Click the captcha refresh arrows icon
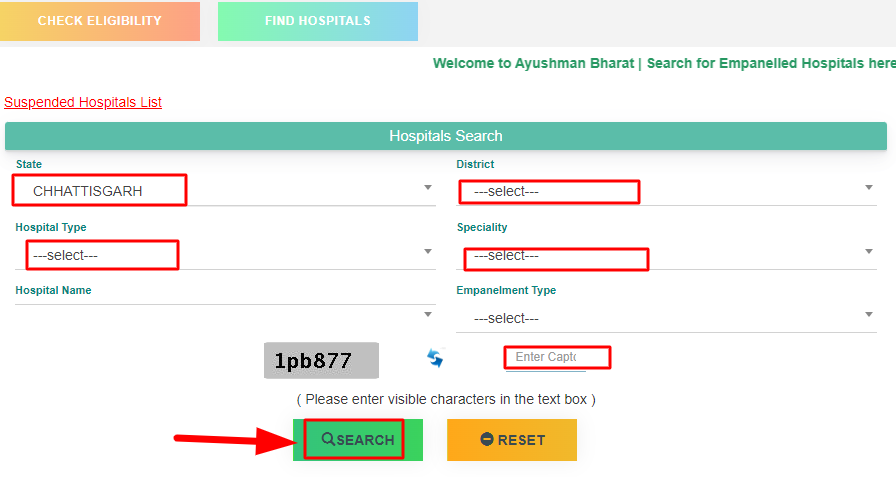This screenshot has width=896, height=477. click(x=435, y=358)
